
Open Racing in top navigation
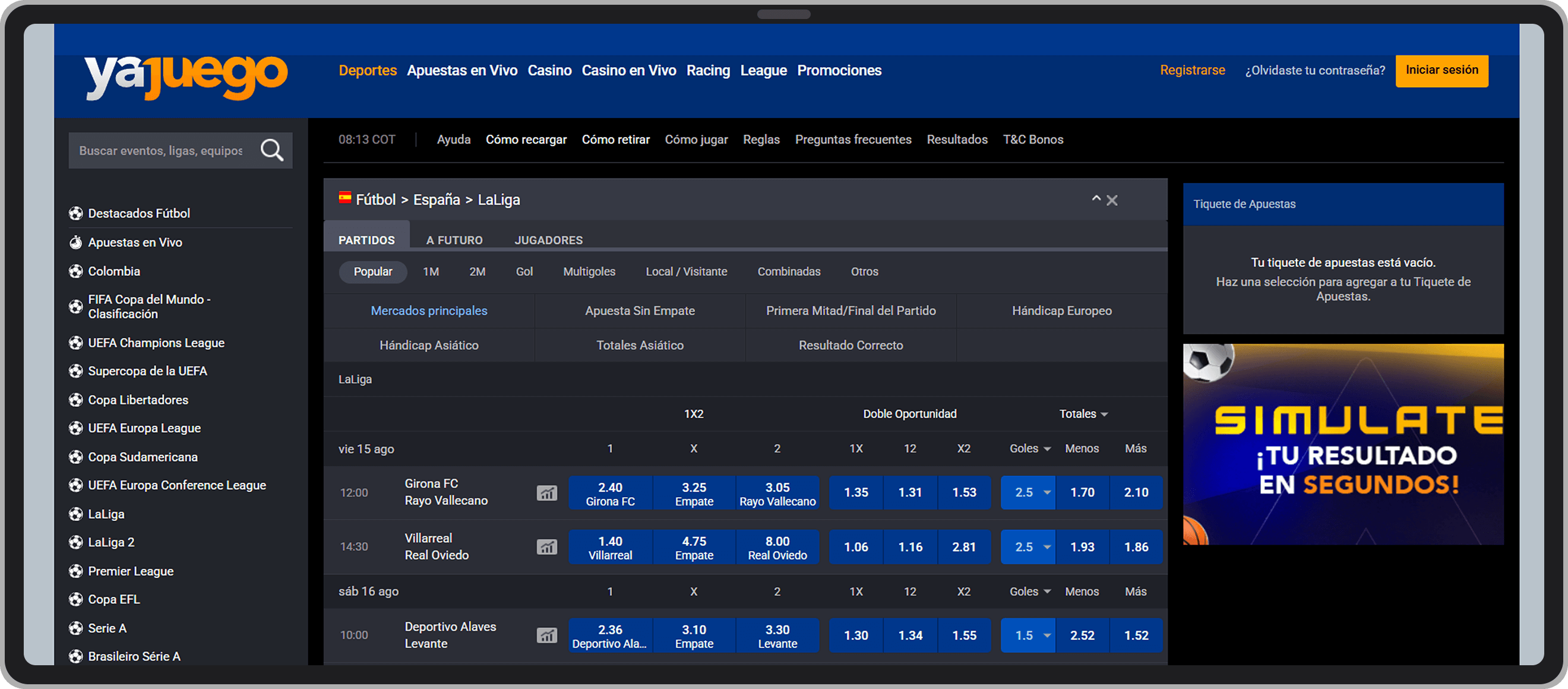708,71
